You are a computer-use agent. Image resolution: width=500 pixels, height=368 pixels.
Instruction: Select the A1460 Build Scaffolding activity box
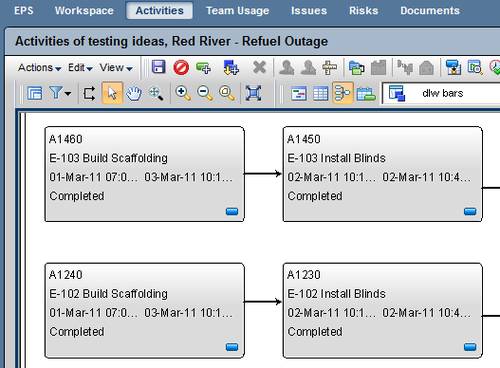tap(144, 174)
